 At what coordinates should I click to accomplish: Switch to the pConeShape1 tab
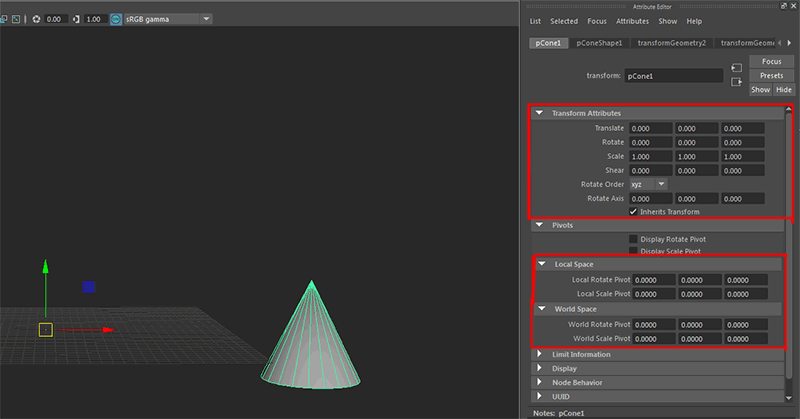[600, 43]
